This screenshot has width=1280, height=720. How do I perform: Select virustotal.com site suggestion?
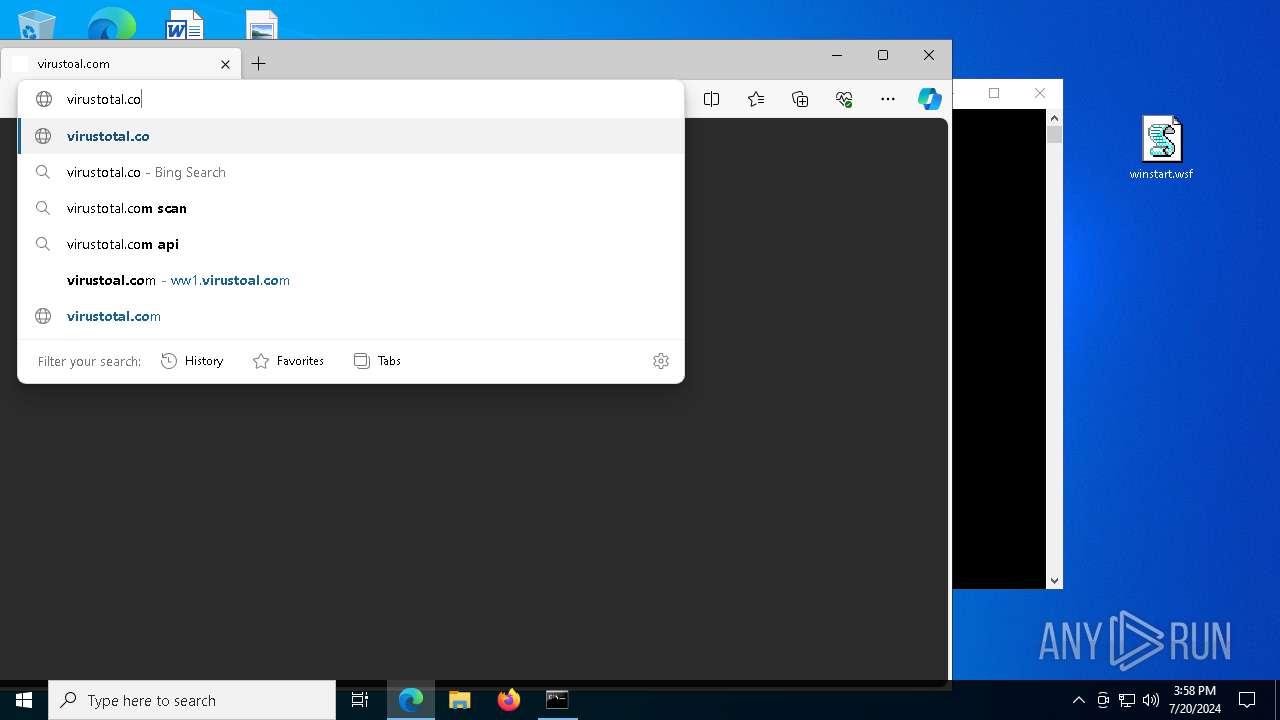pos(351,316)
